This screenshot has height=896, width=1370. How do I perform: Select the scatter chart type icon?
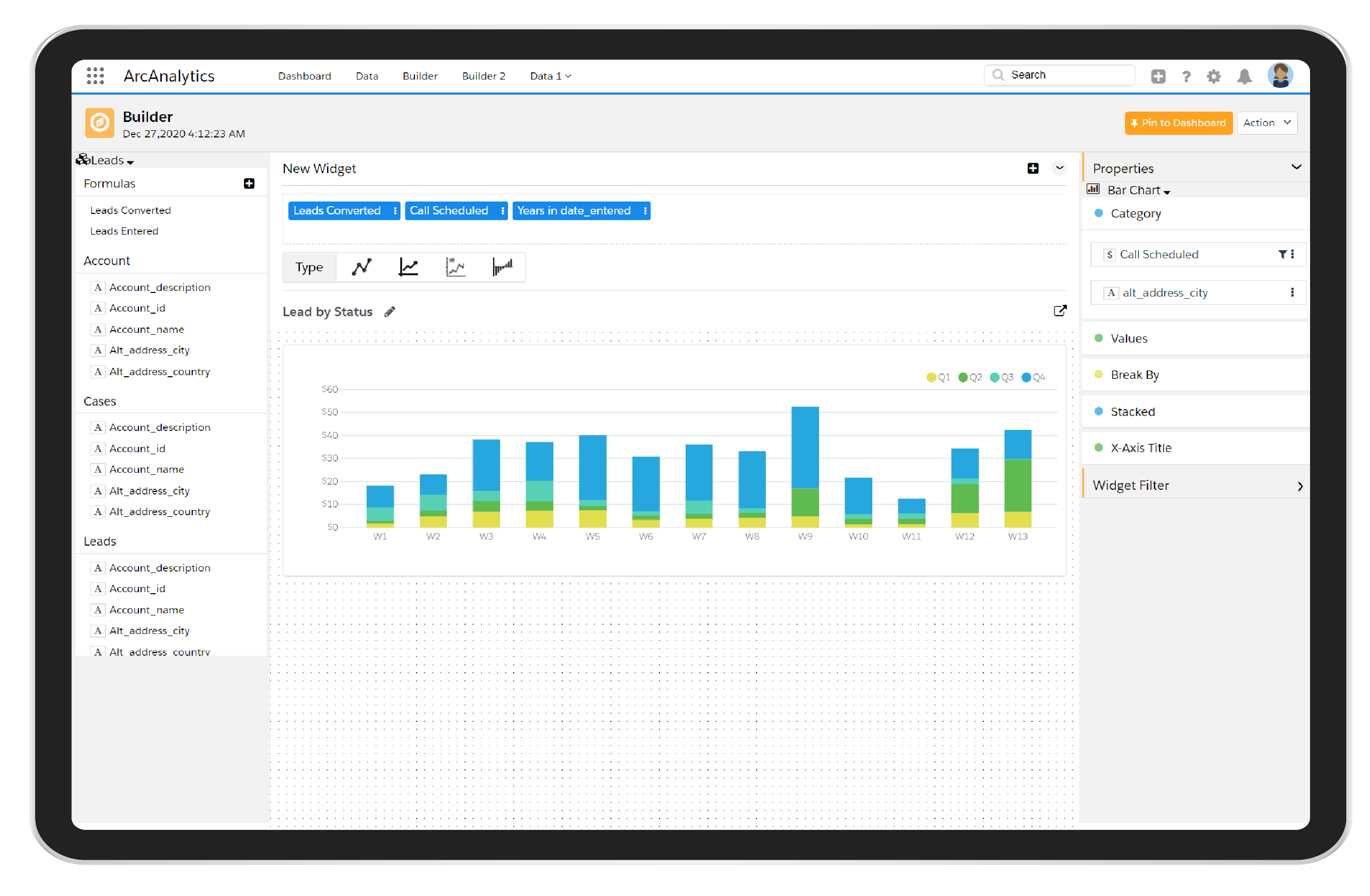[362, 267]
